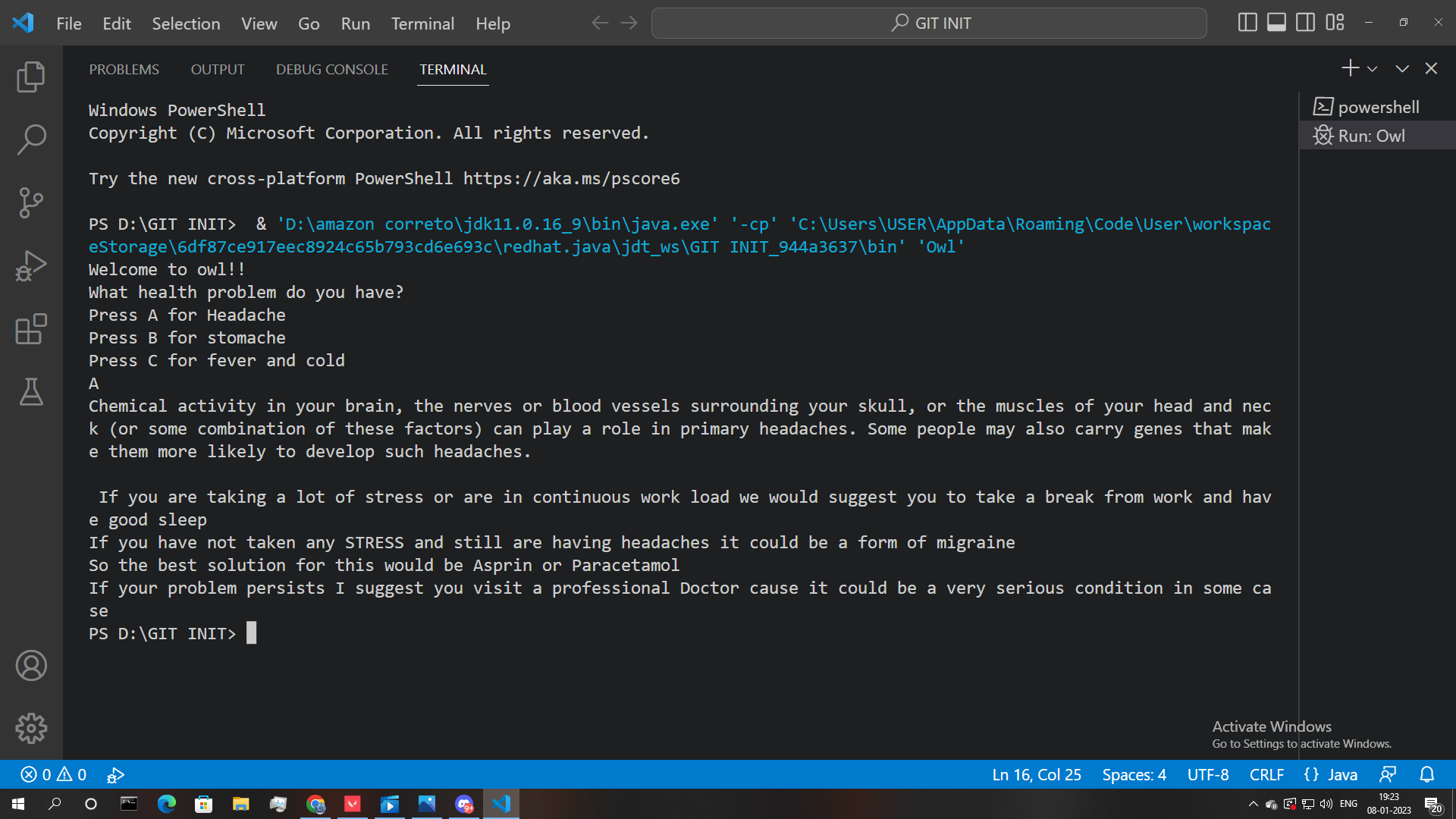
Task: Open File Explorer from the Windows taskbar
Action: (x=240, y=804)
